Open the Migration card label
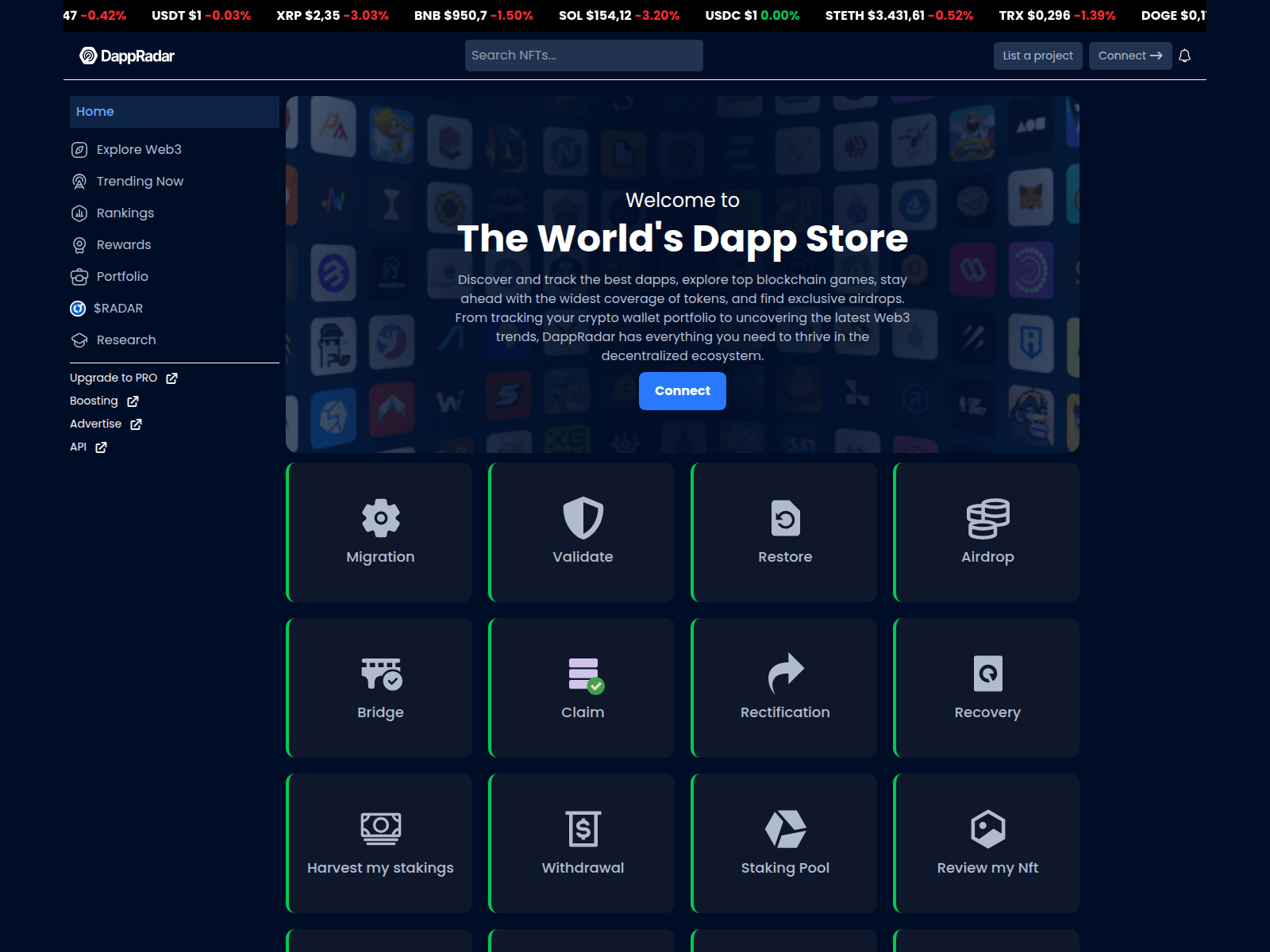1270x952 pixels. (380, 557)
